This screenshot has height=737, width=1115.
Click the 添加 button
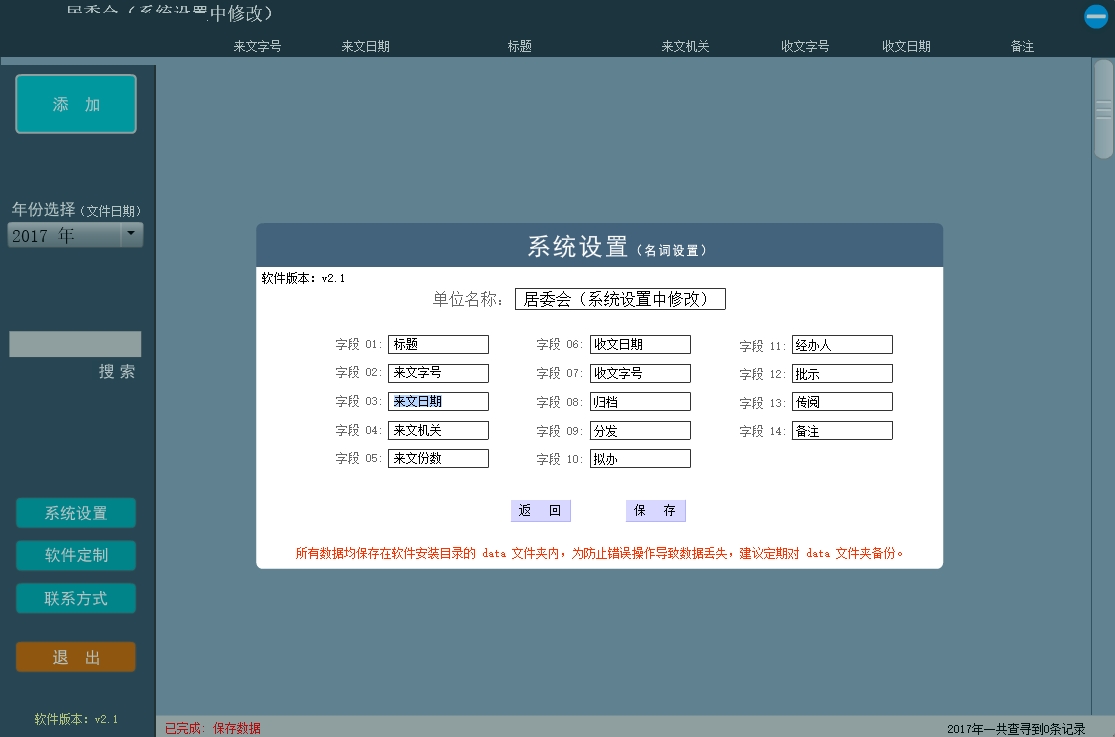click(76, 104)
